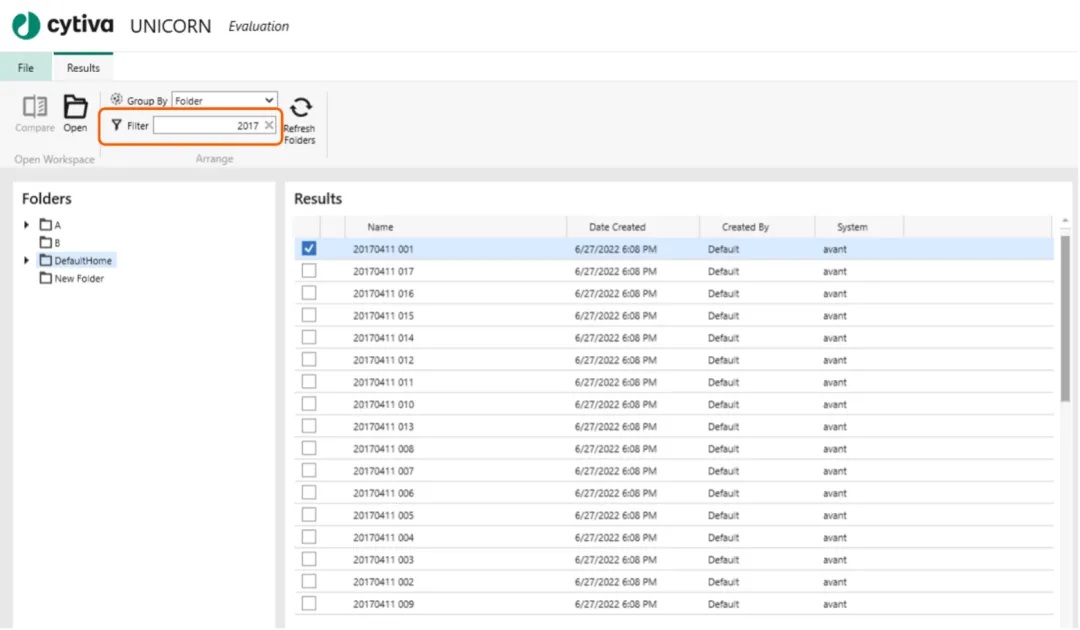Image resolution: width=1080 pixels, height=630 pixels.
Task: Click the results scrollbar up arrow
Action: click(x=1065, y=221)
